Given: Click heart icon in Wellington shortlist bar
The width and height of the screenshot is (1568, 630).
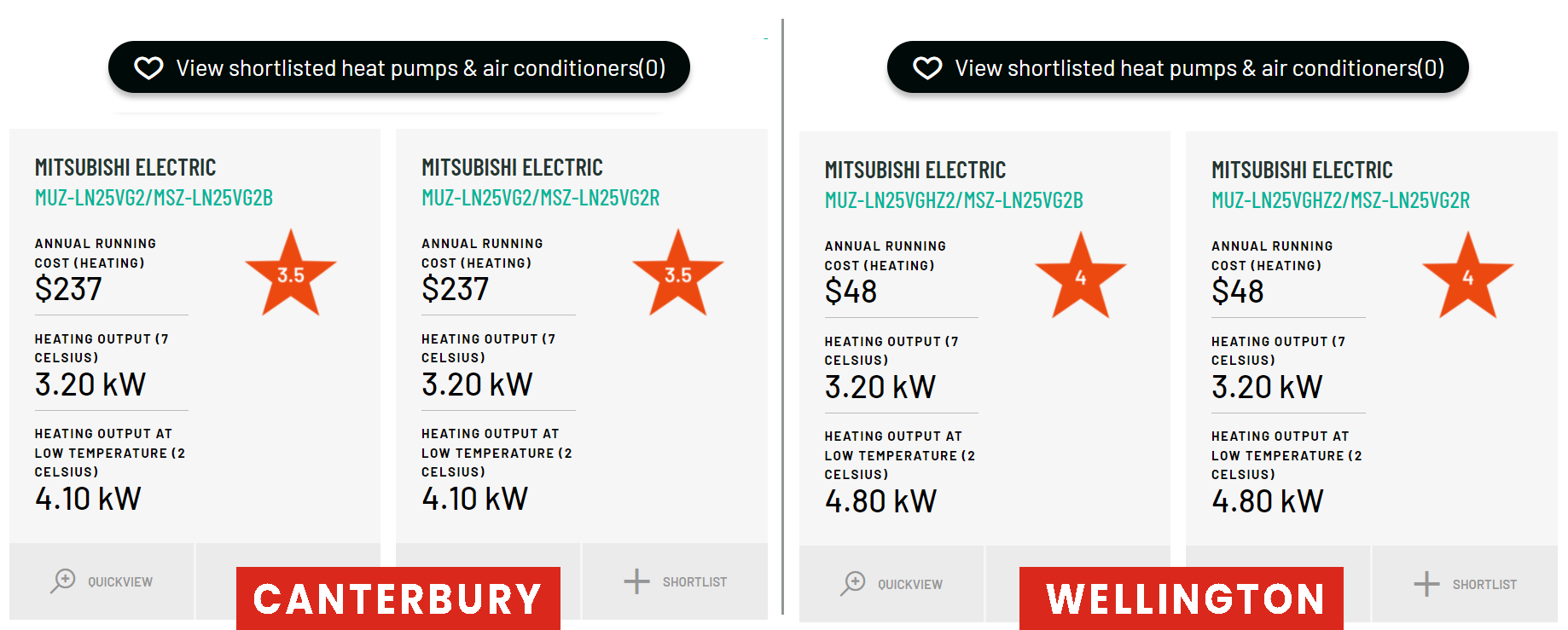Looking at the screenshot, I should pos(927,68).
